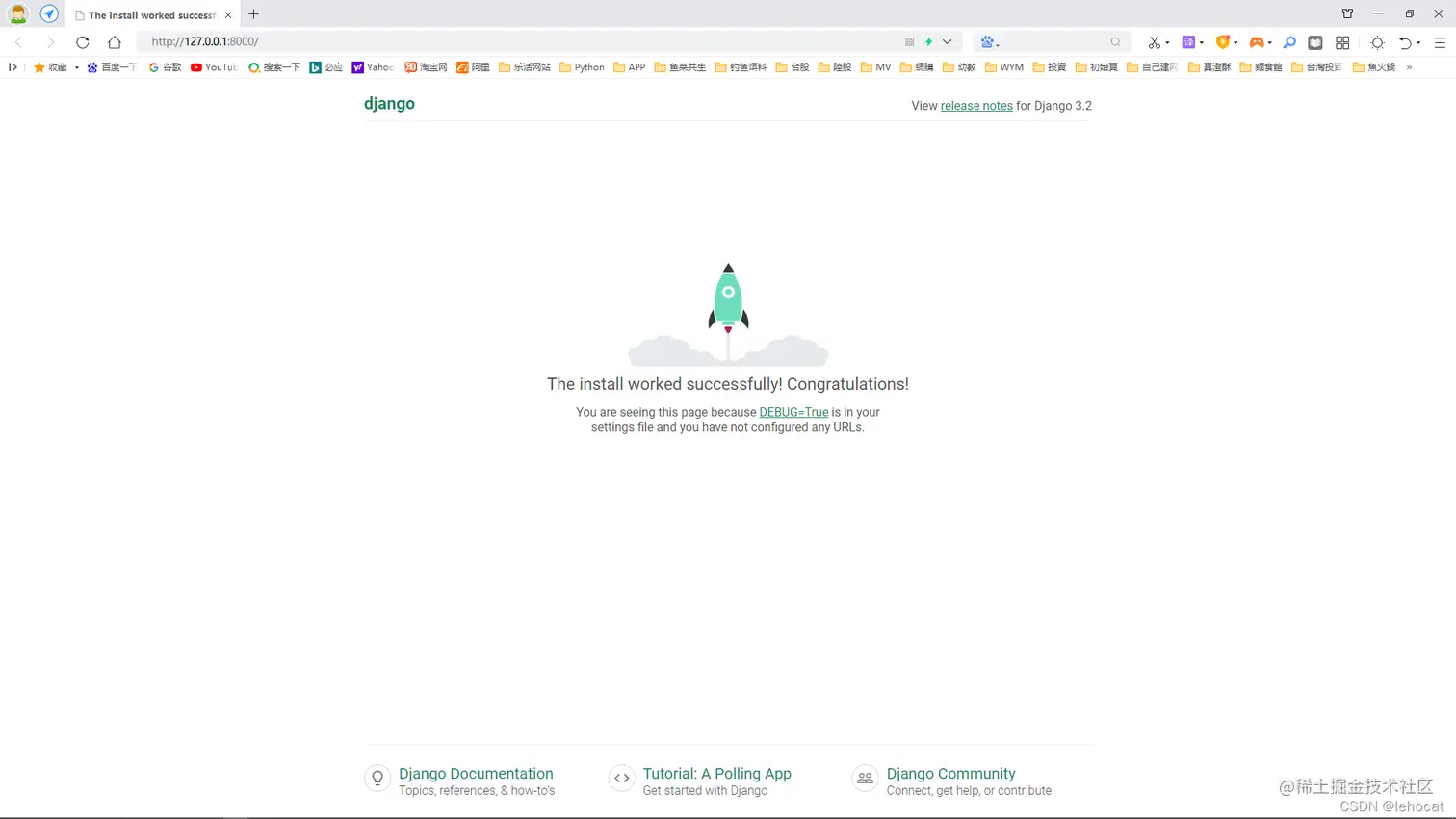Expand the screenshot tool dropdown arrow
The width and height of the screenshot is (1456, 819).
(1167, 42)
